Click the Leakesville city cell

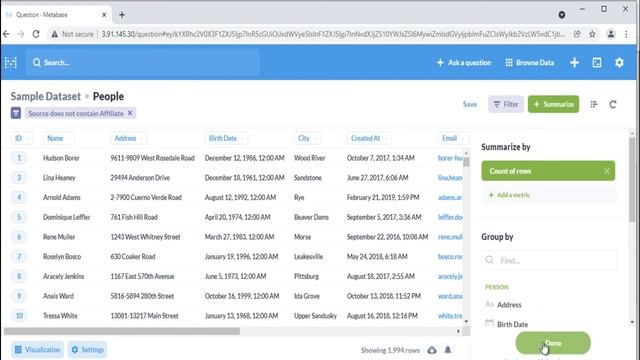click(x=308, y=257)
